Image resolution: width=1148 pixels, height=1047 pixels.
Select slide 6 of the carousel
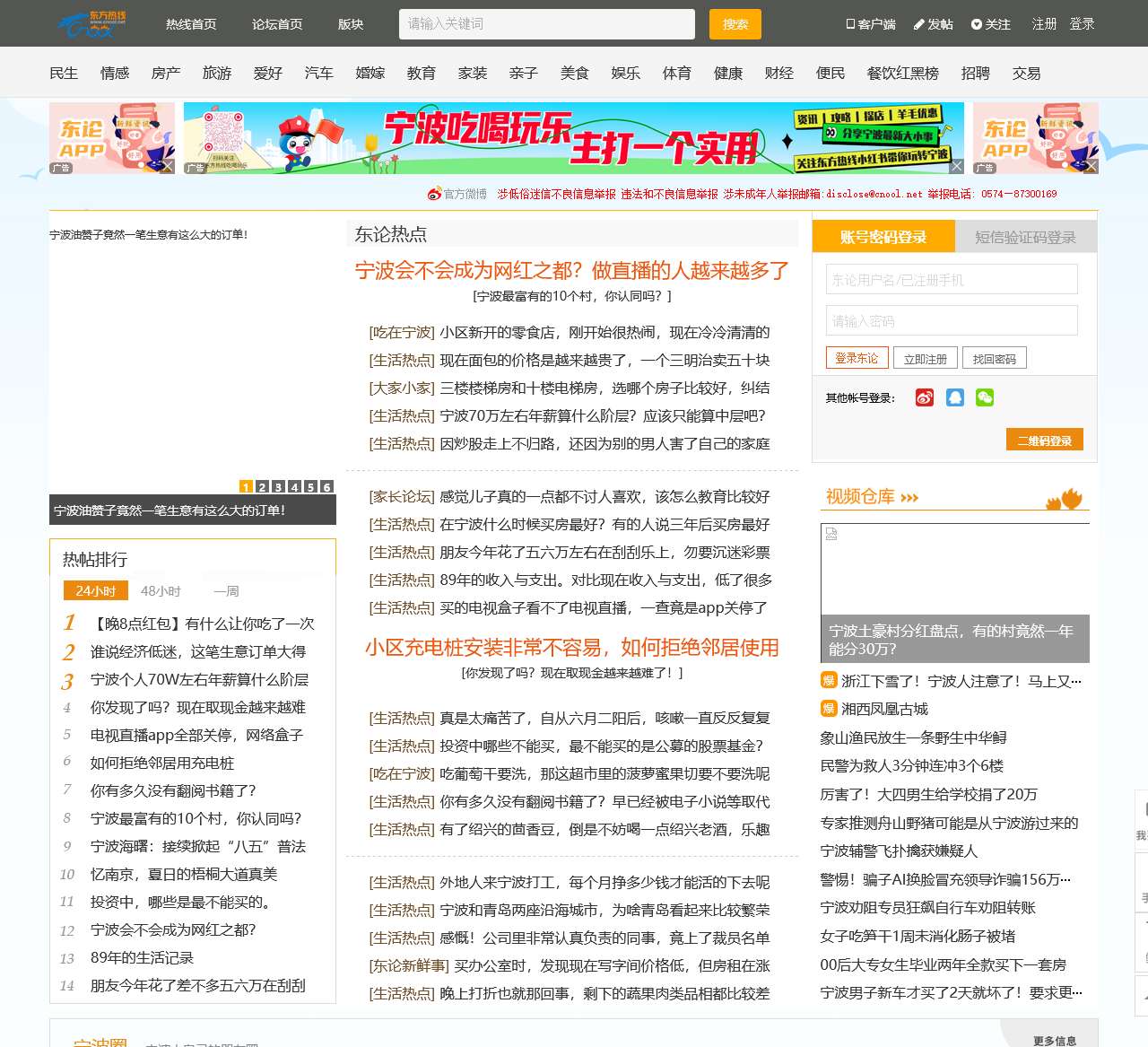pyautogui.click(x=326, y=486)
